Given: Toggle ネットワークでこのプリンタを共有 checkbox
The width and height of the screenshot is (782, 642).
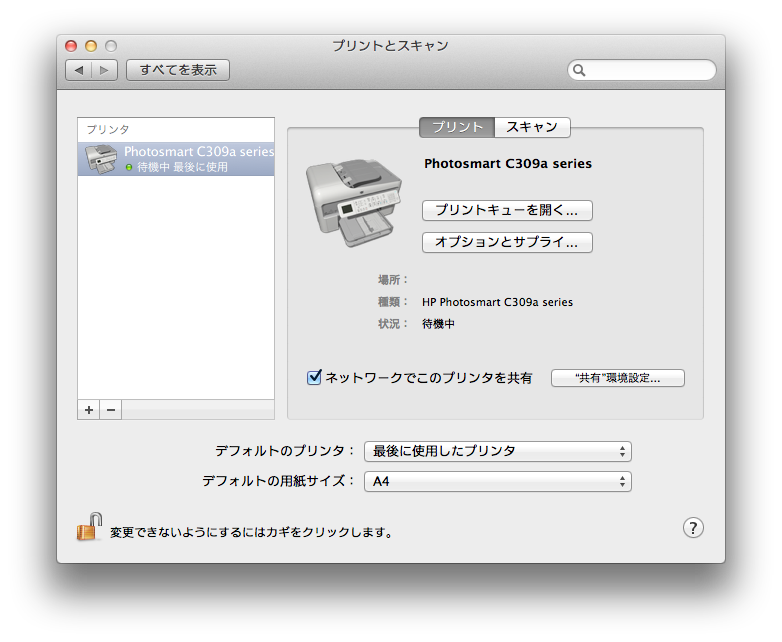Looking at the screenshot, I should (x=314, y=377).
